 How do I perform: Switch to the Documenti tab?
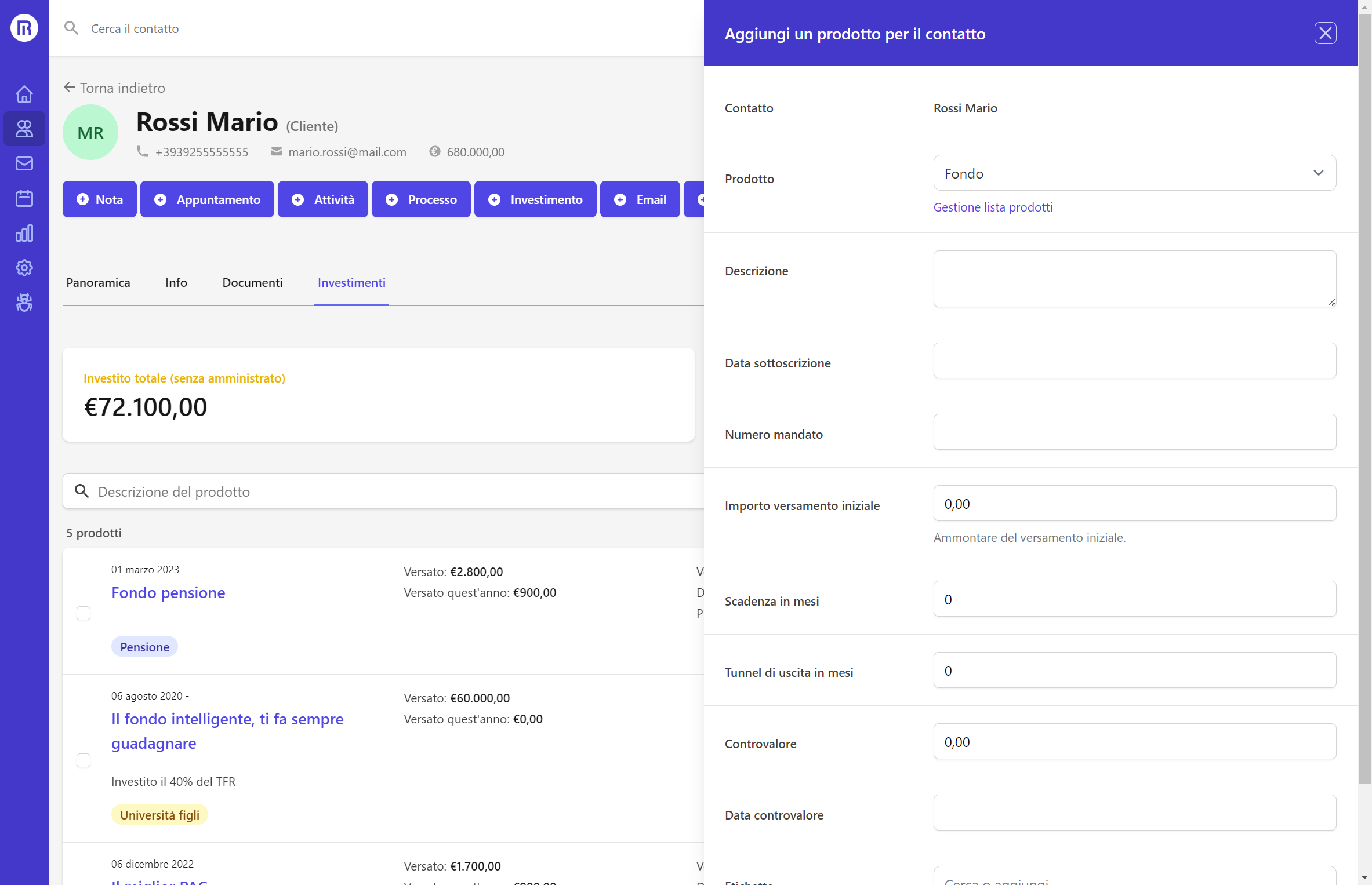click(252, 283)
